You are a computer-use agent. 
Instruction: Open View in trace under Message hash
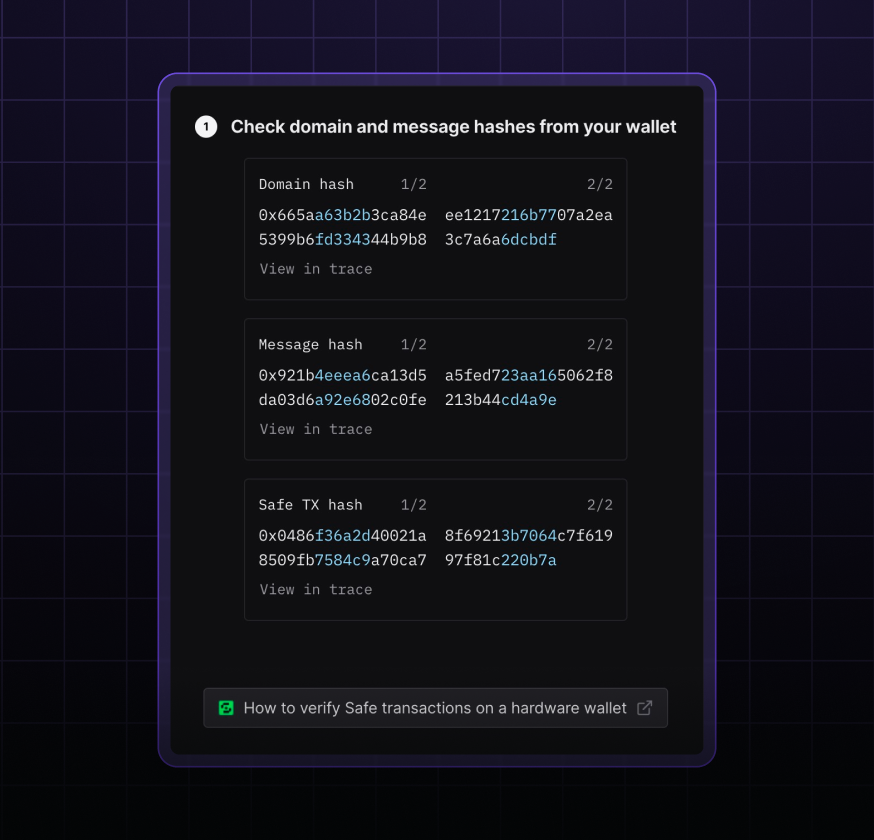click(316, 429)
